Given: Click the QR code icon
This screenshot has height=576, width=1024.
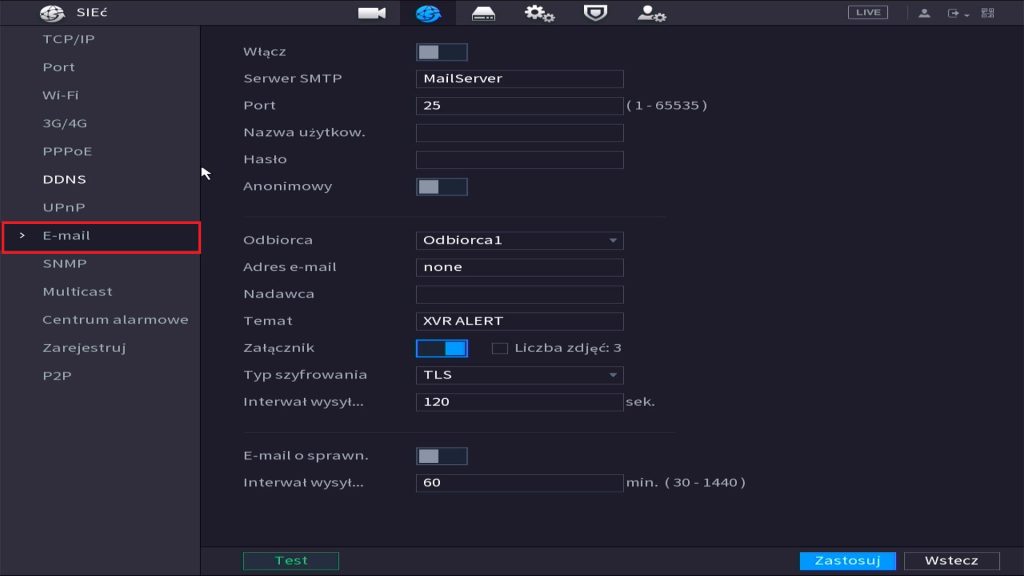Looking at the screenshot, I should (x=988, y=13).
